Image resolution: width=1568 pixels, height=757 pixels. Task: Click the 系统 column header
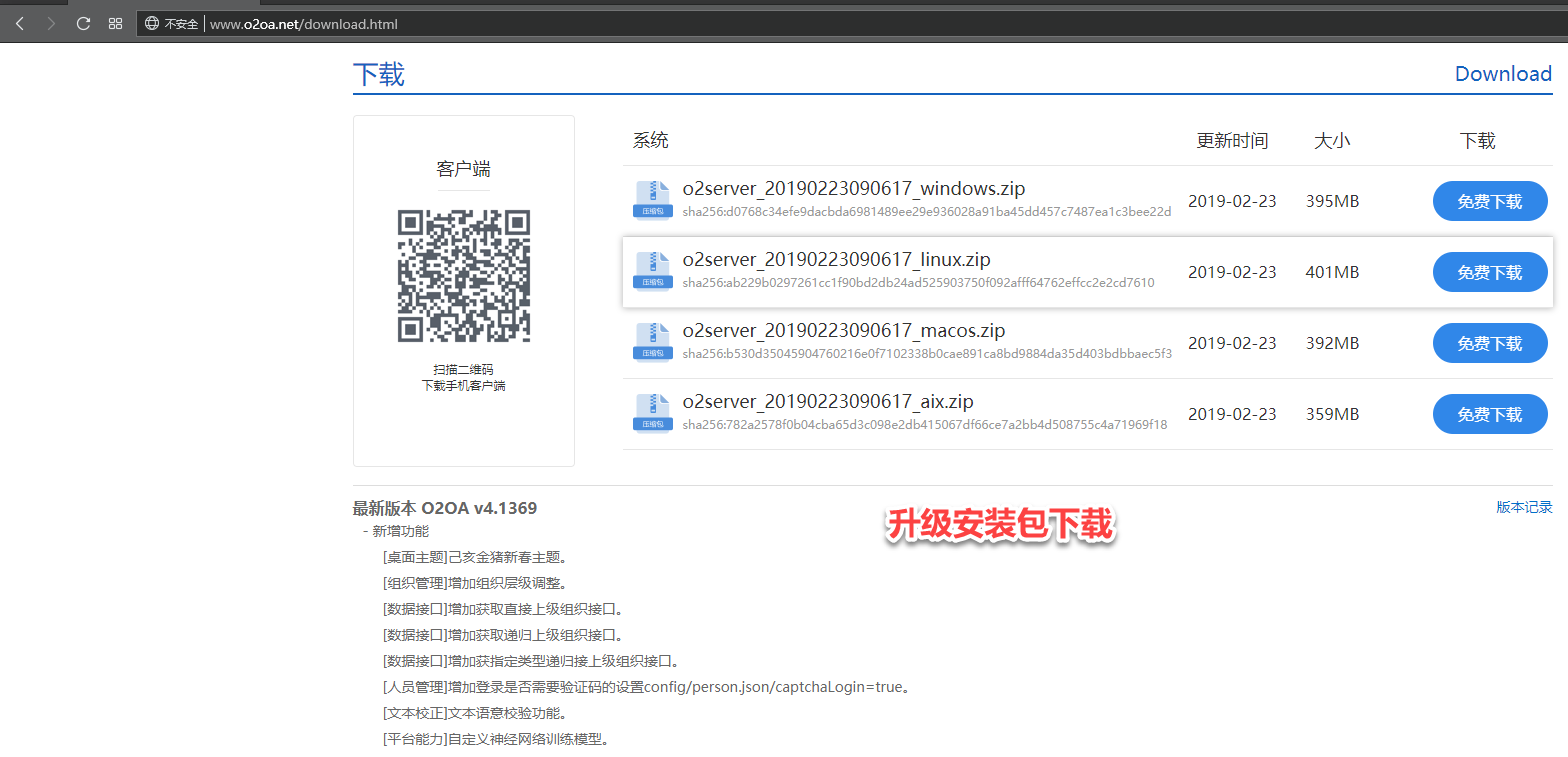[651, 141]
